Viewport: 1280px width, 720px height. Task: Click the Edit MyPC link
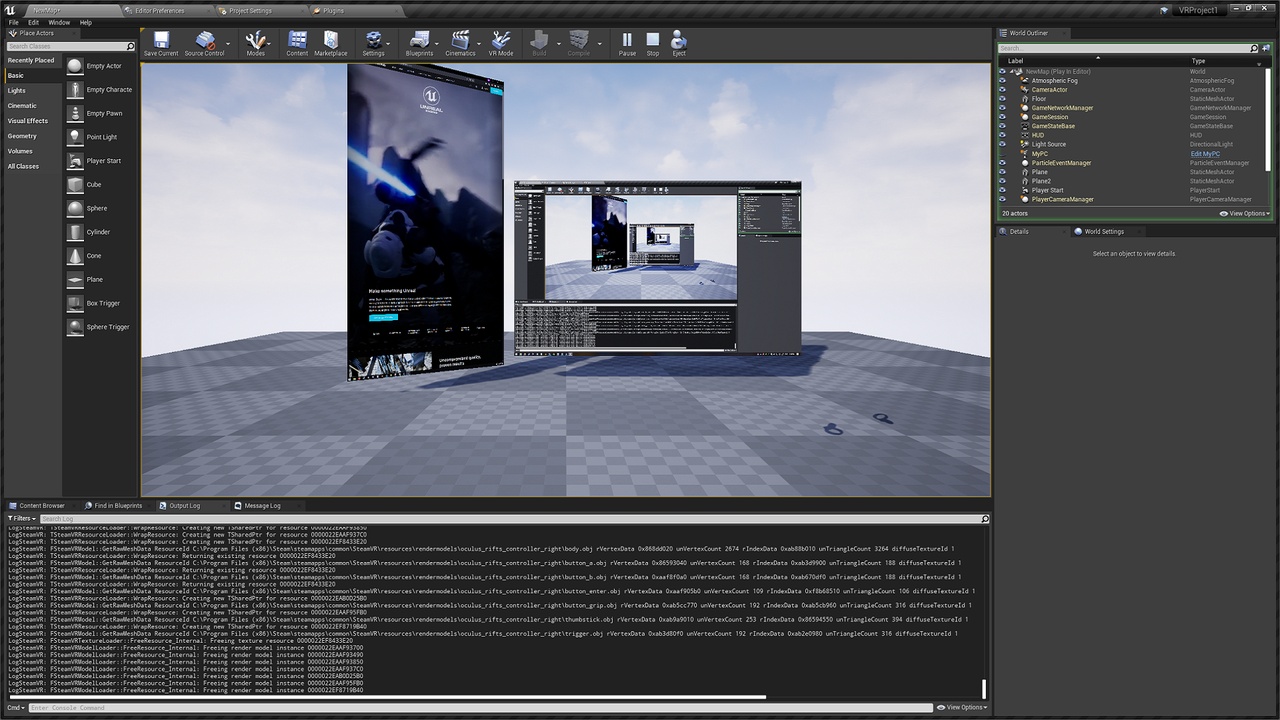click(1205, 154)
